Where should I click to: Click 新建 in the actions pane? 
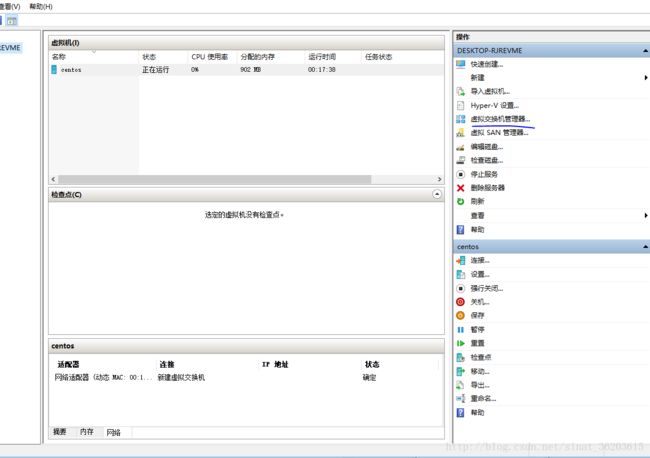coord(478,78)
